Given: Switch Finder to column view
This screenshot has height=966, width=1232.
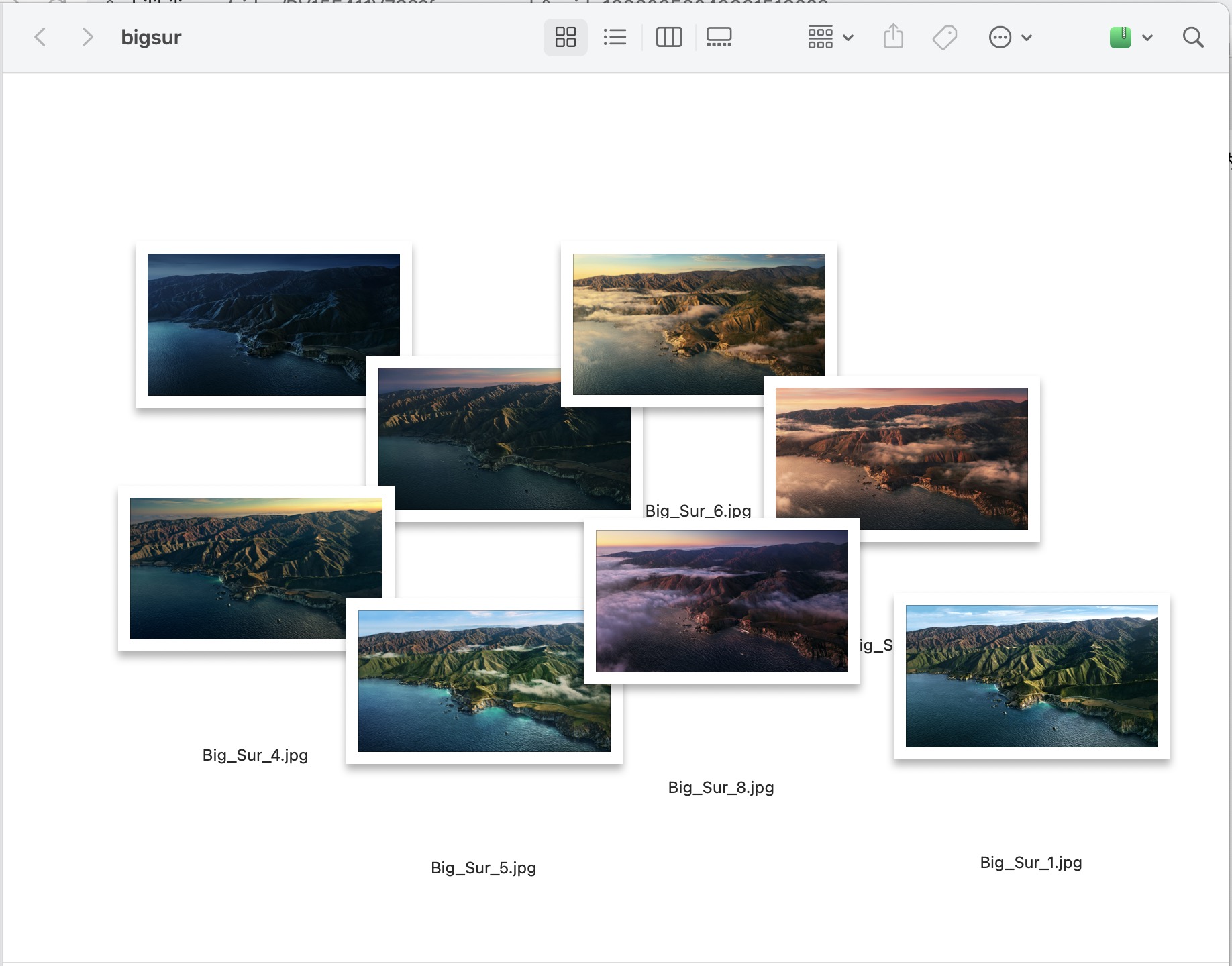Looking at the screenshot, I should (x=668, y=37).
